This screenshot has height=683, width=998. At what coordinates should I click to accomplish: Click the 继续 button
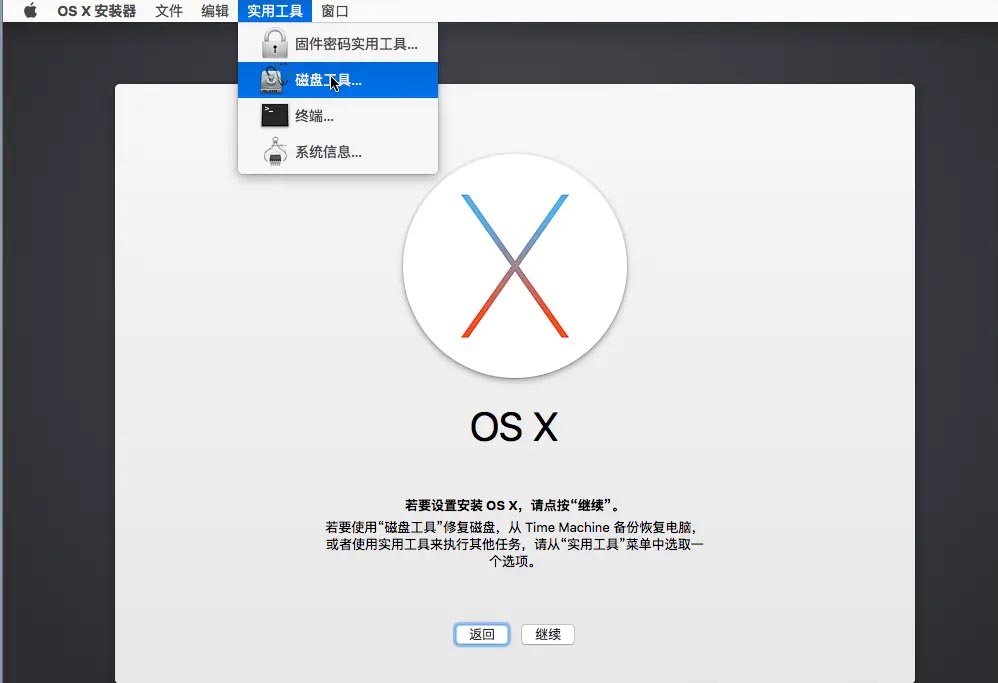[548, 634]
